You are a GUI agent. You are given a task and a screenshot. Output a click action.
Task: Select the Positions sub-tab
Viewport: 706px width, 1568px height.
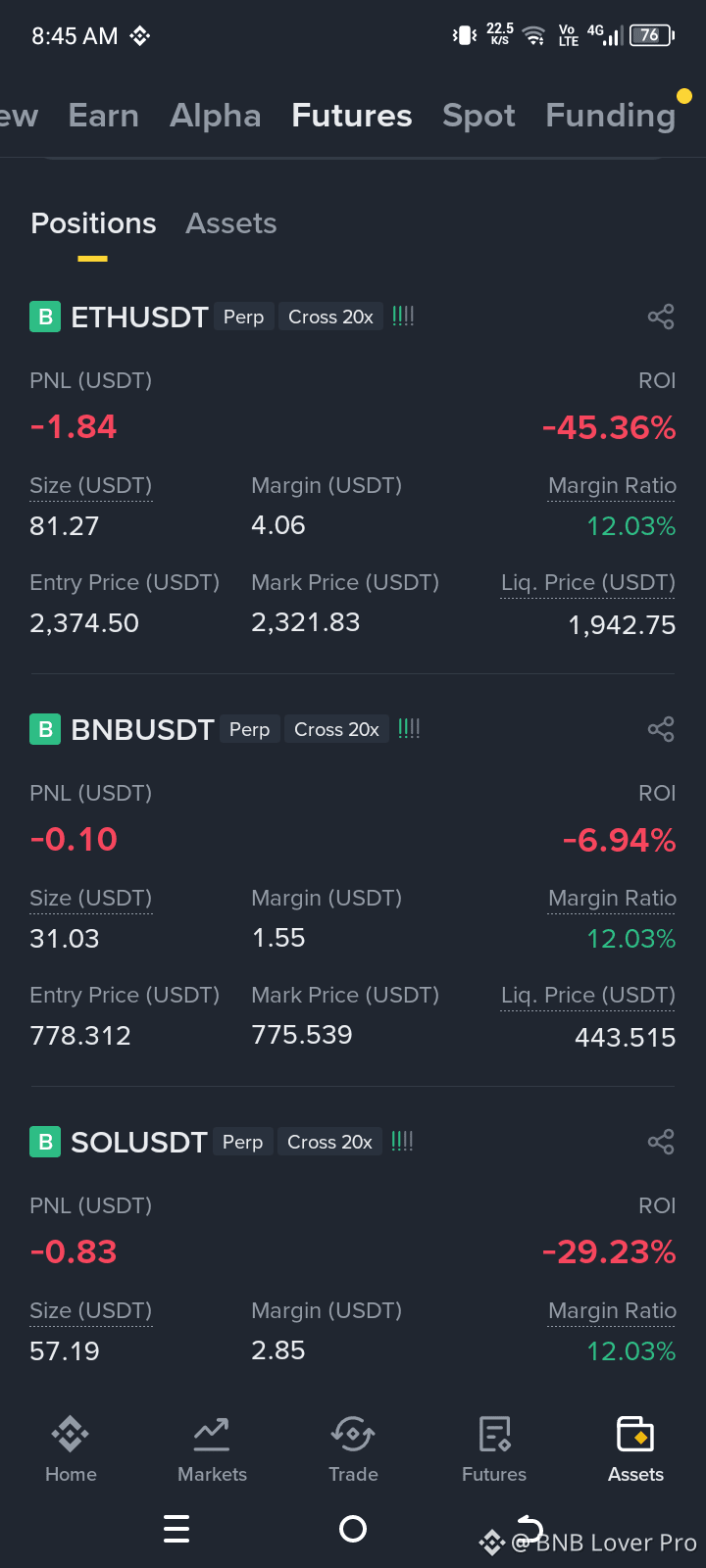coord(93,223)
